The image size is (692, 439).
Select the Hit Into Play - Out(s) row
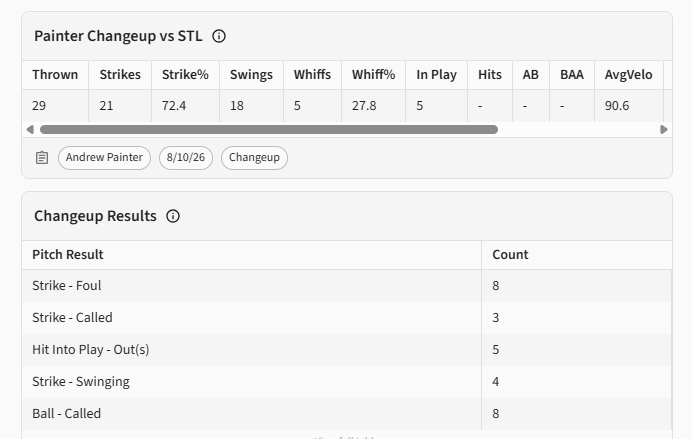[347, 350]
